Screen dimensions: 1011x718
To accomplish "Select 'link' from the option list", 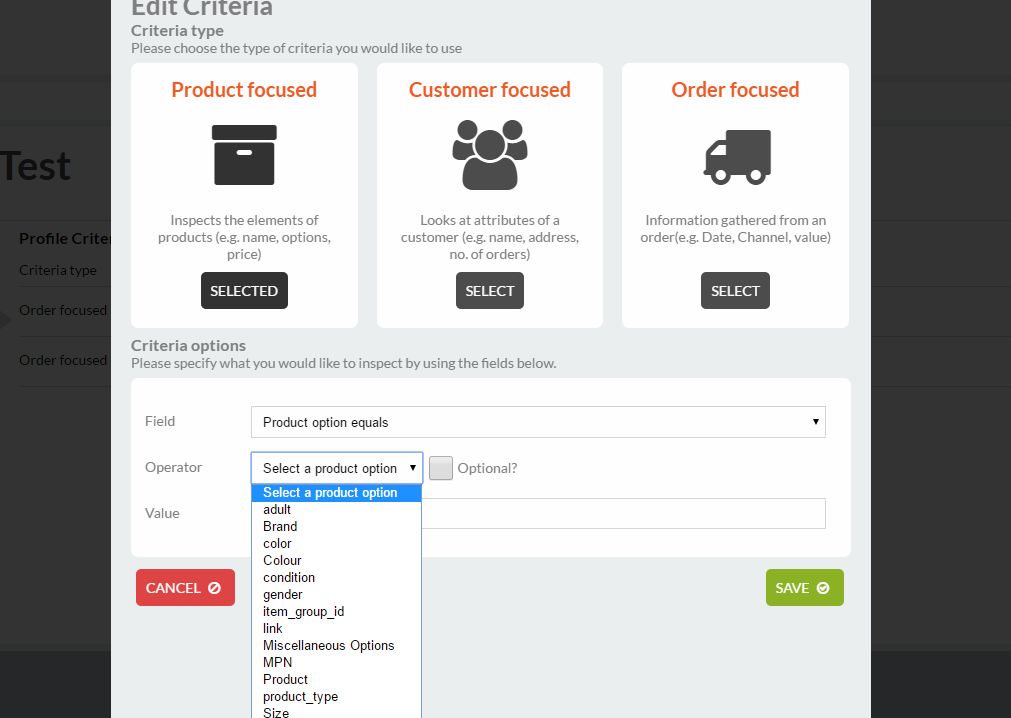I will (x=337, y=628).
